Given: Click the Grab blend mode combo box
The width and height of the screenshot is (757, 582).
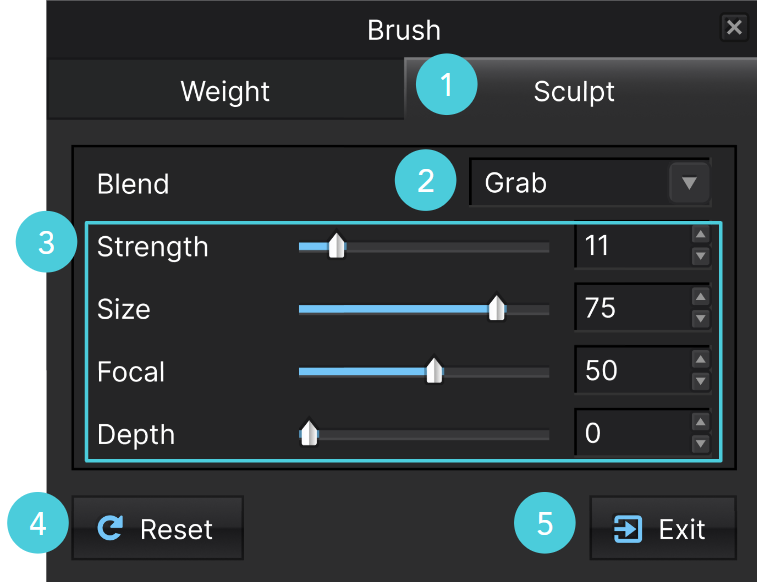Looking at the screenshot, I should [590, 183].
